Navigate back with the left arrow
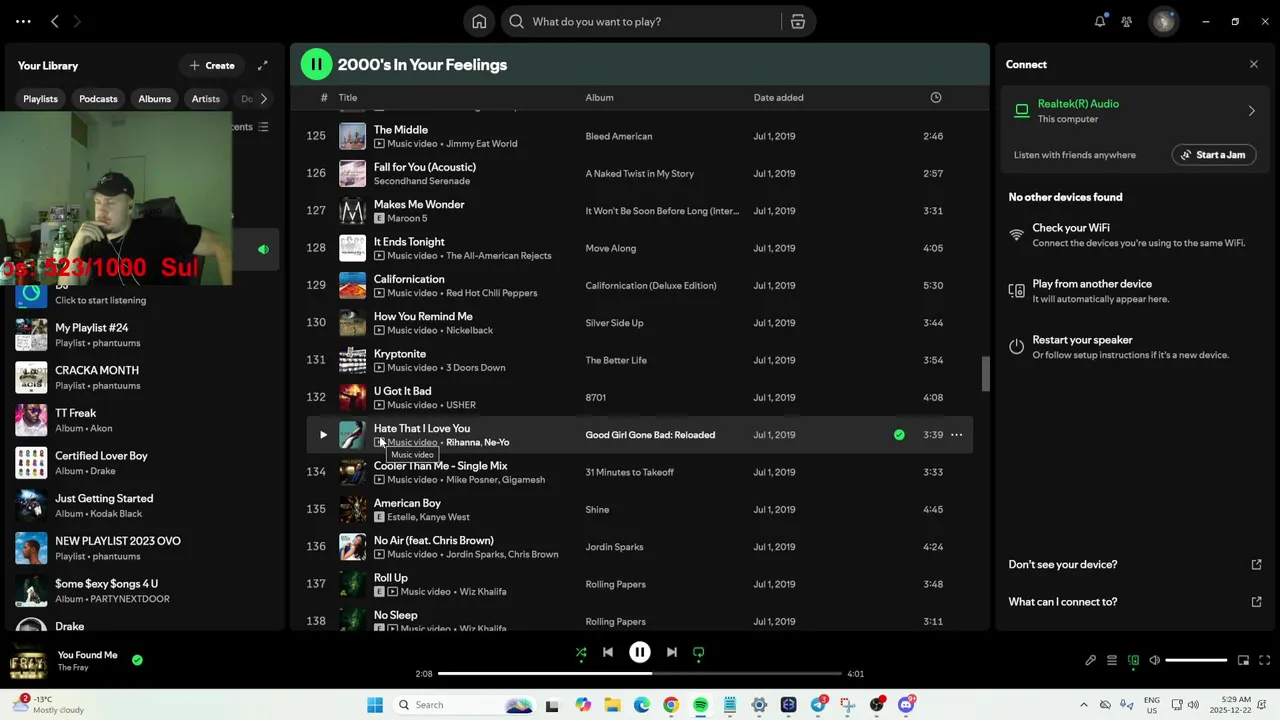 55,21
